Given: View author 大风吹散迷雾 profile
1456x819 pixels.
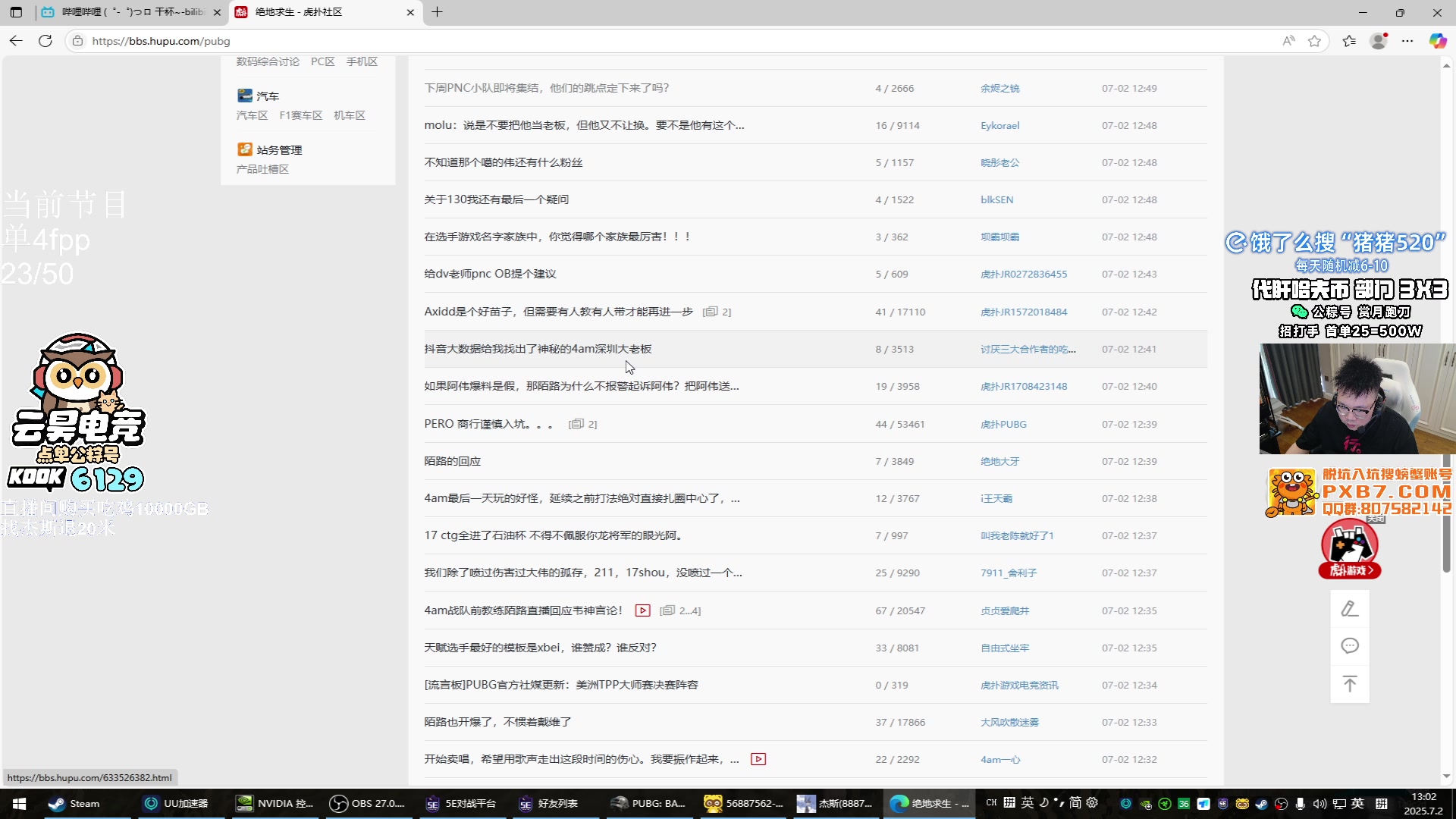Looking at the screenshot, I should (1009, 722).
